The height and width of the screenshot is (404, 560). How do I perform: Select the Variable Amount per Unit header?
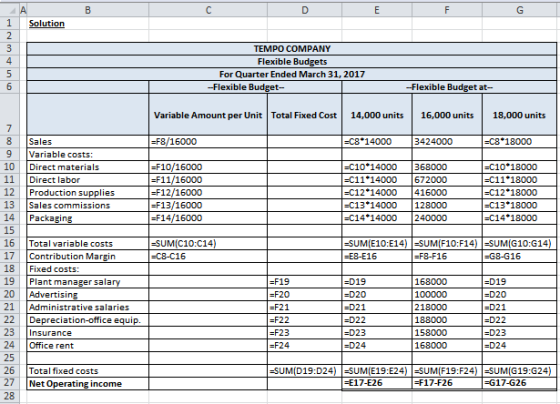point(208,115)
